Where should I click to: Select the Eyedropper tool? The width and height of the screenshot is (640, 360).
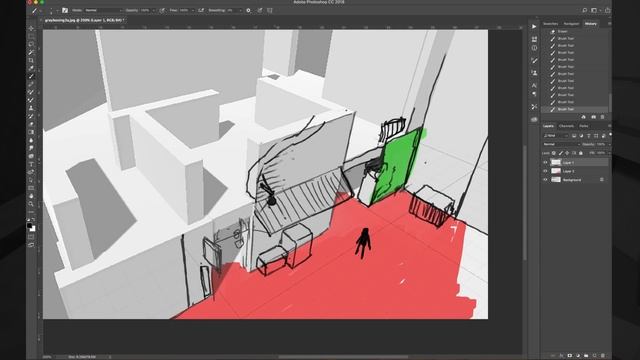(x=31, y=68)
